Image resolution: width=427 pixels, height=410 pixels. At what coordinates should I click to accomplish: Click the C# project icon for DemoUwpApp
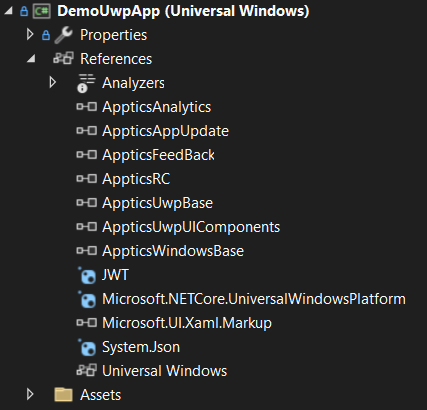(42, 11)
